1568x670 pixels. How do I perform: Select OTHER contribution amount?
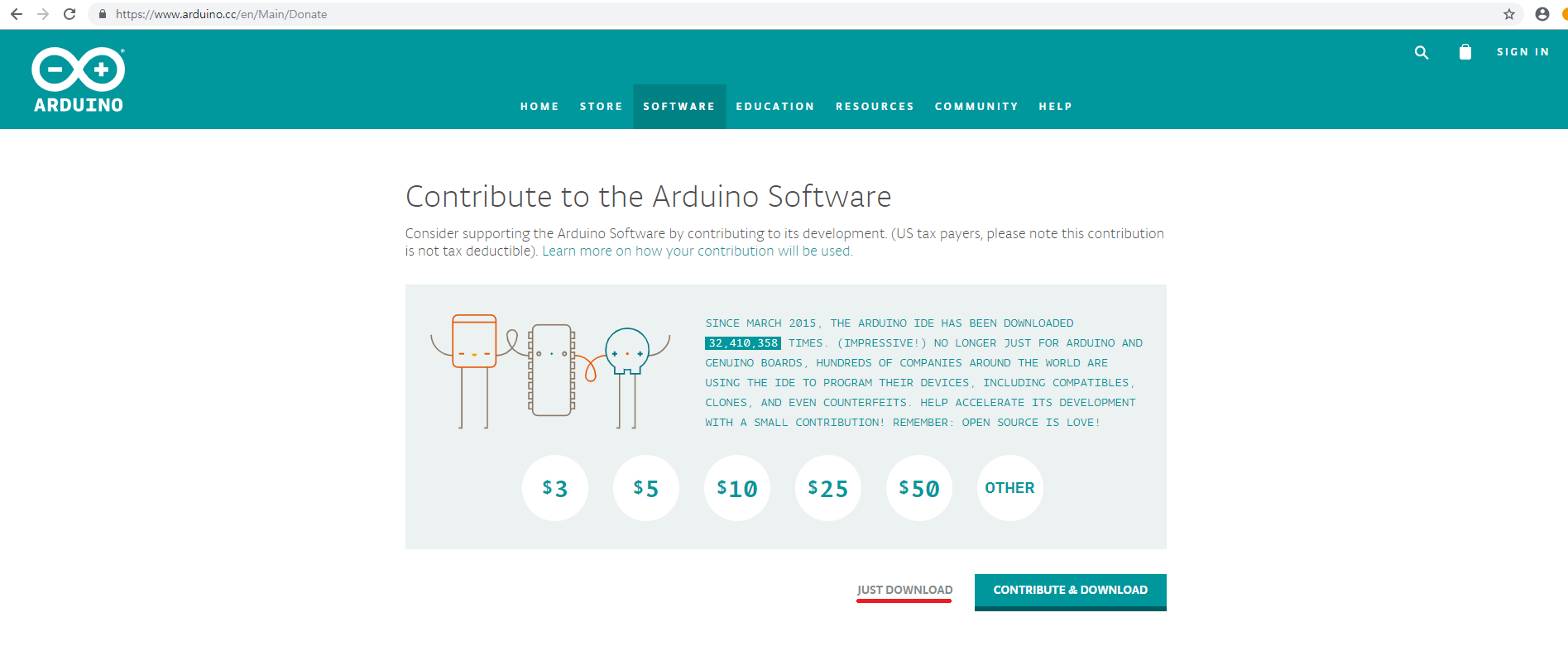pos(1010,488)
